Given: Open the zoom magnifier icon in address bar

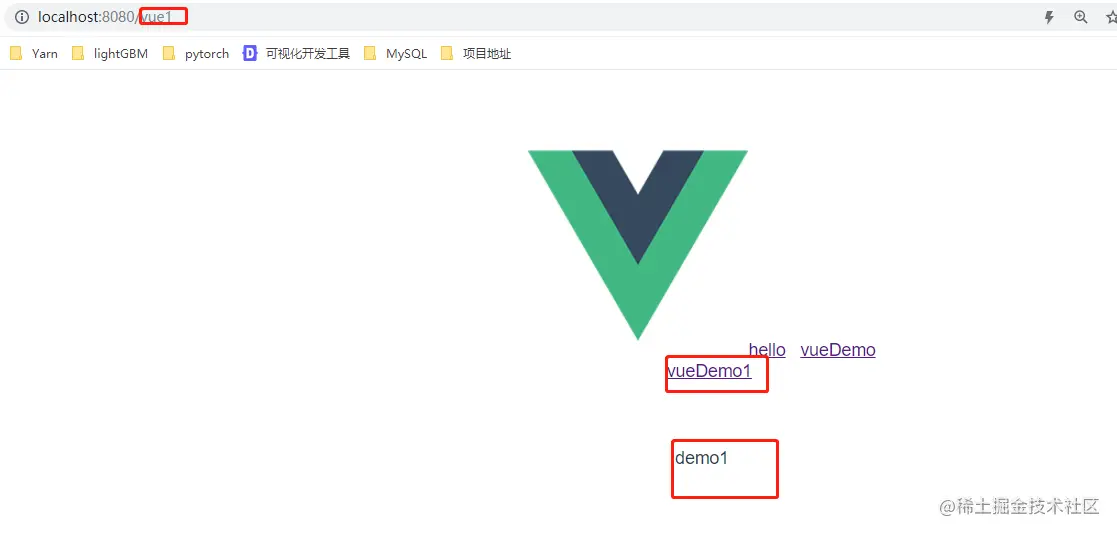Looking at the screenshot, I should pos(1081,18).
